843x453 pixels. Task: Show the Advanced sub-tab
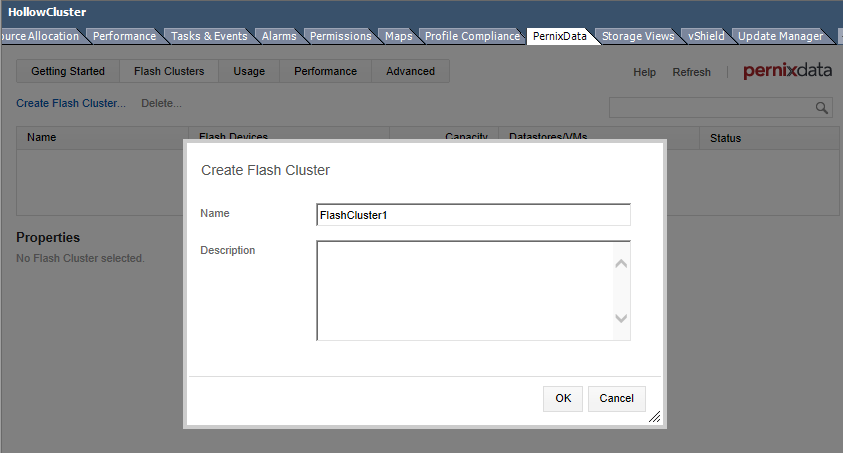point(410,71)
